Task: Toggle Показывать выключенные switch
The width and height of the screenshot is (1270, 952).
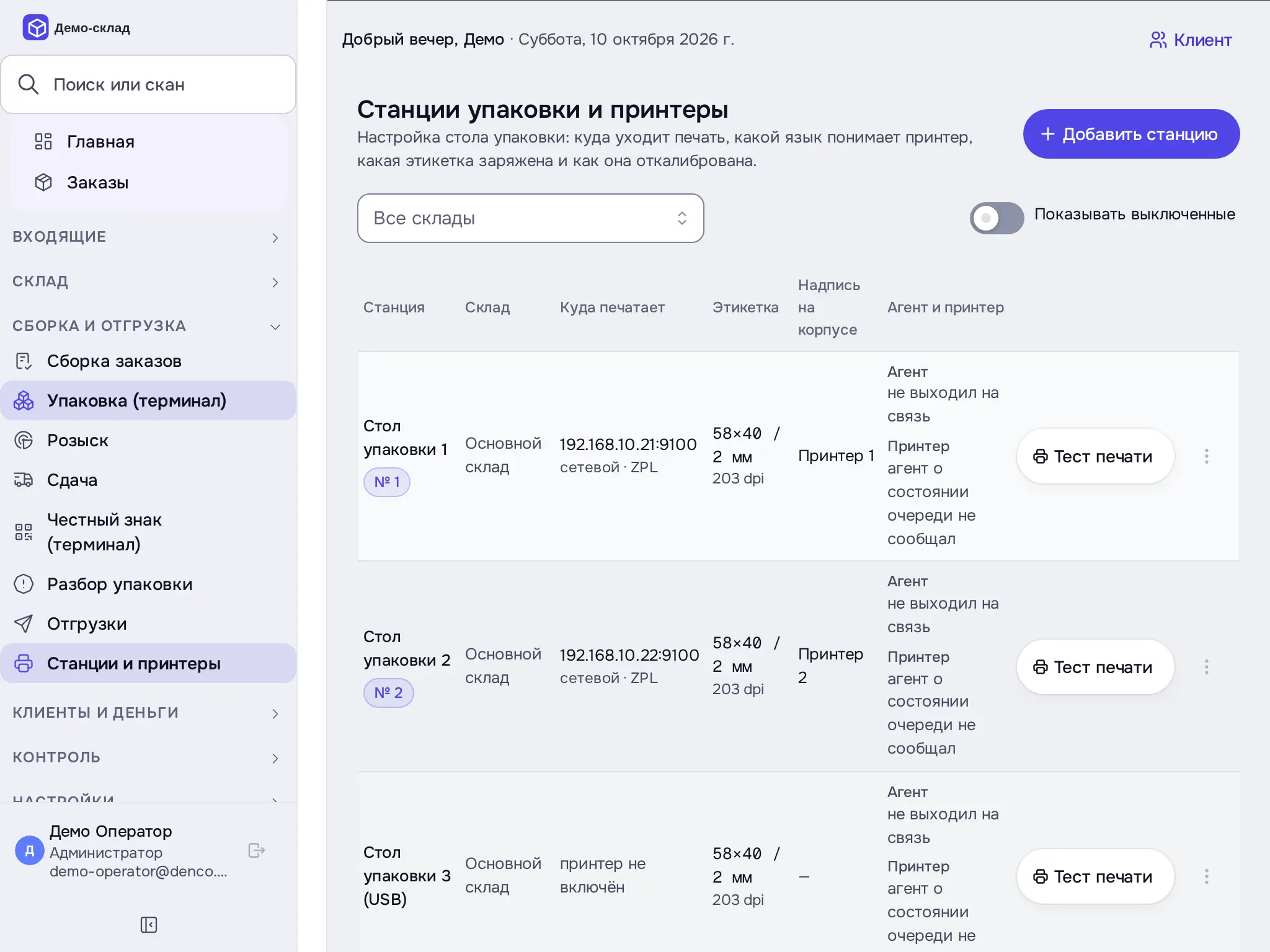Action: 997,218
